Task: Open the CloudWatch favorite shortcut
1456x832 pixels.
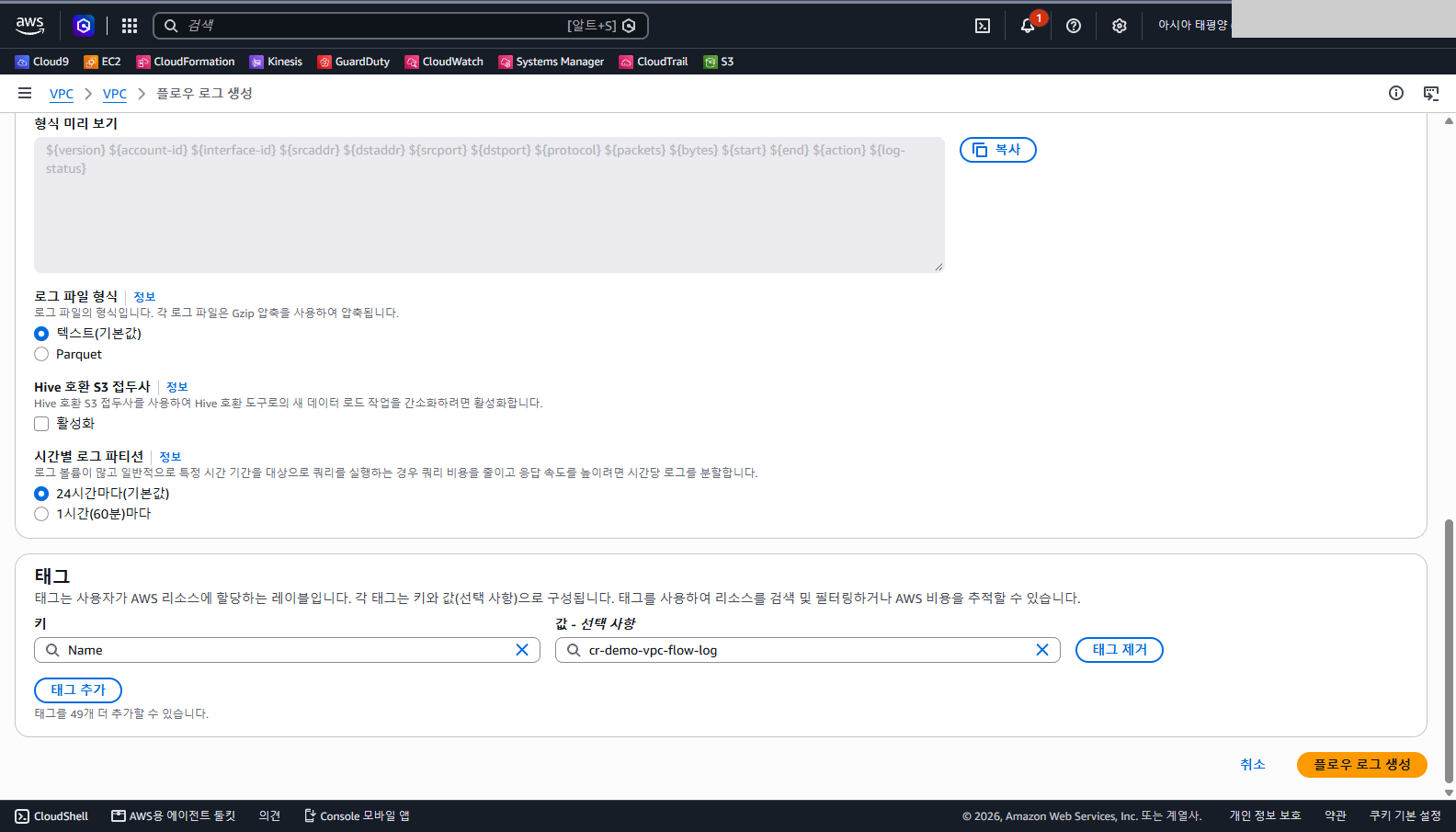Action: (444, 62)
